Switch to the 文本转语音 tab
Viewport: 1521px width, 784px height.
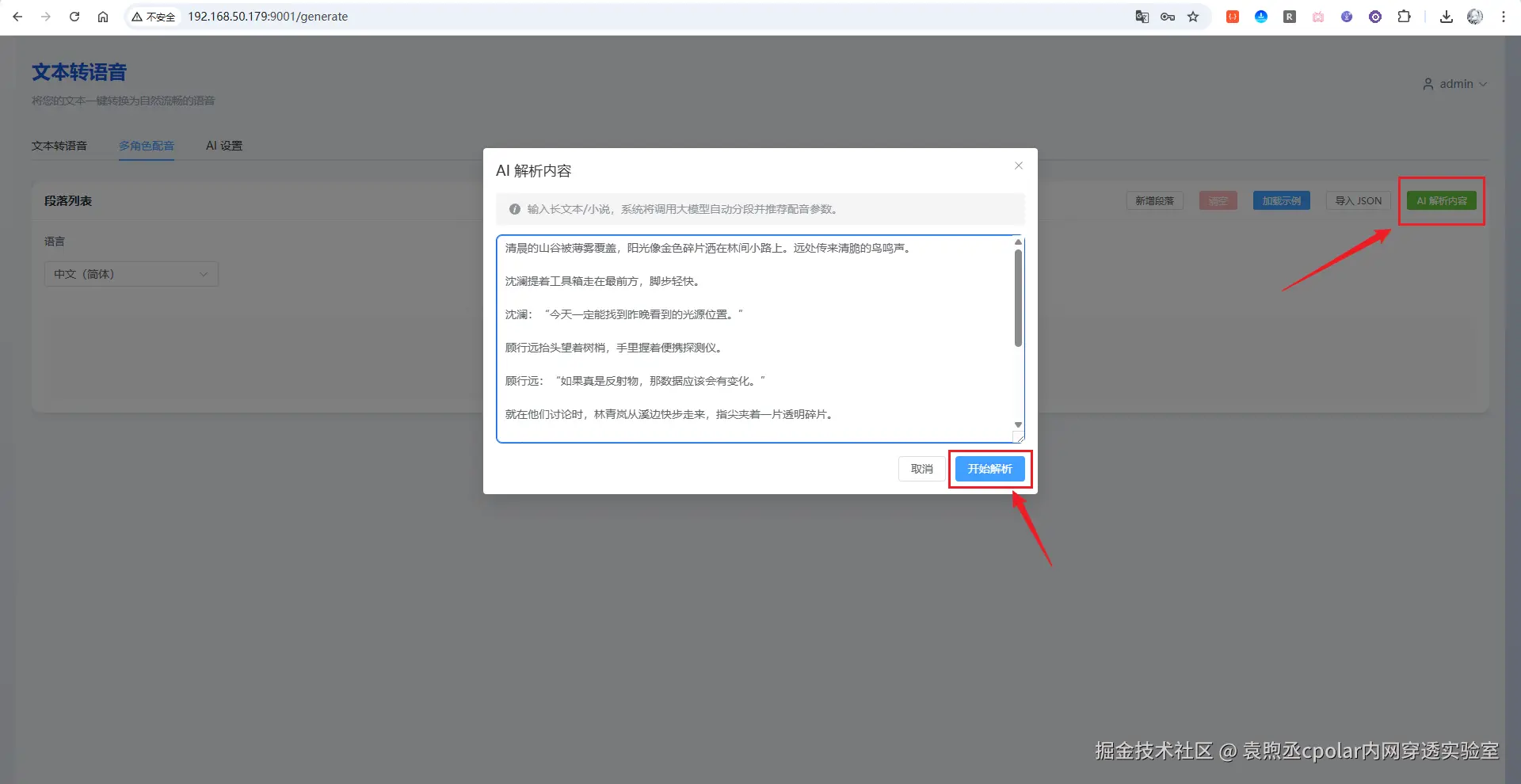pos(59,146)
